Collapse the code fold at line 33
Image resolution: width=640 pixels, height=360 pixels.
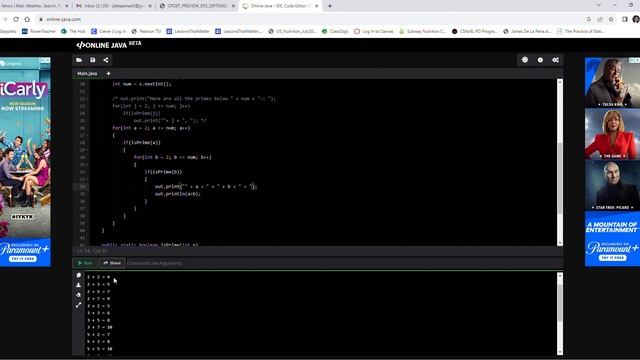coord(87,180)
